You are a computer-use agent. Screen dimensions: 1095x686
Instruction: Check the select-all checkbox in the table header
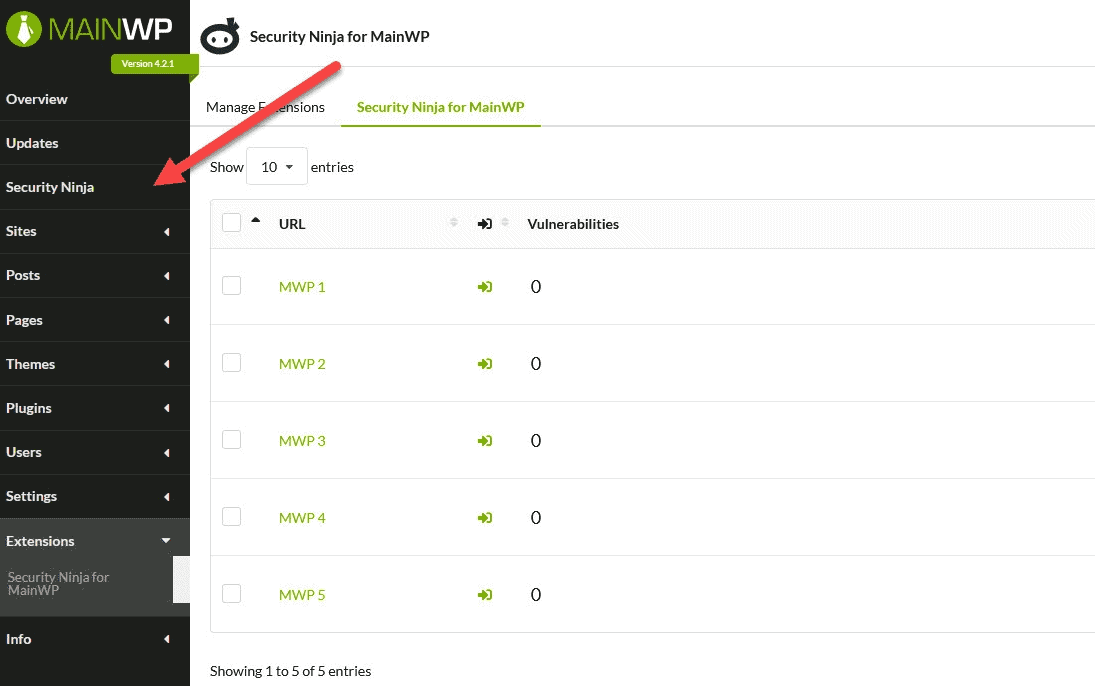point(231,222)
